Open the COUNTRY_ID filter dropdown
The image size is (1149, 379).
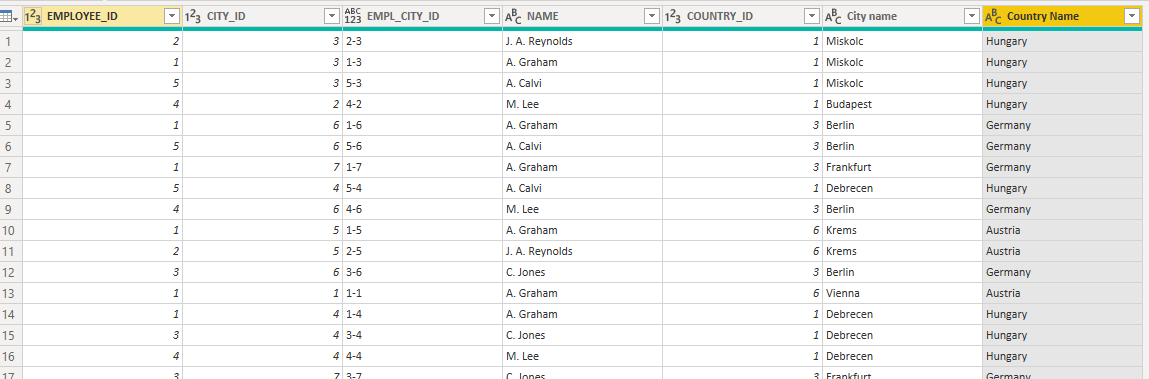coord(811,16)
